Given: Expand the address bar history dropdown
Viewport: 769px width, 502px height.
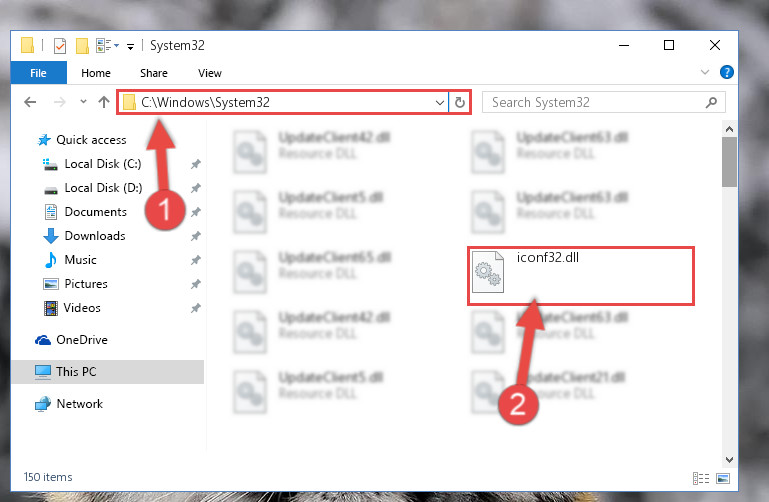Looking at the screenshot, I should coord(439,102).
